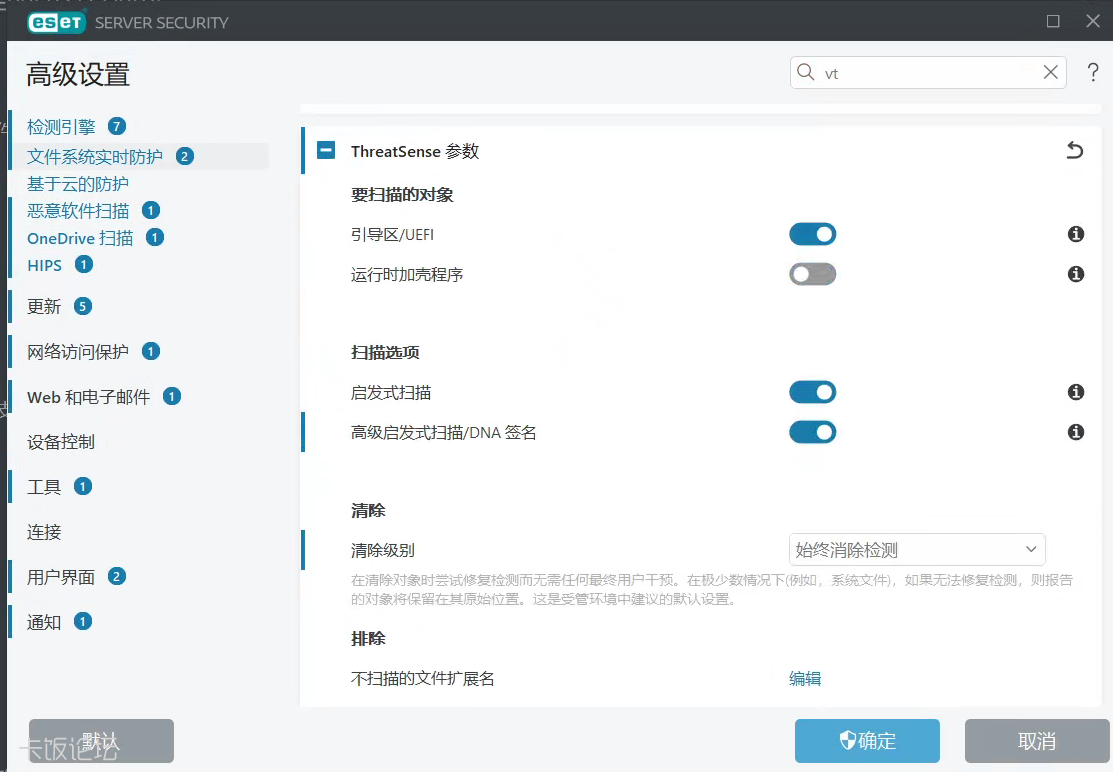The image size is (1113, 772).
Task: Click the badge 7 next to 检测引擎
Action: click(x=117, y=126)
